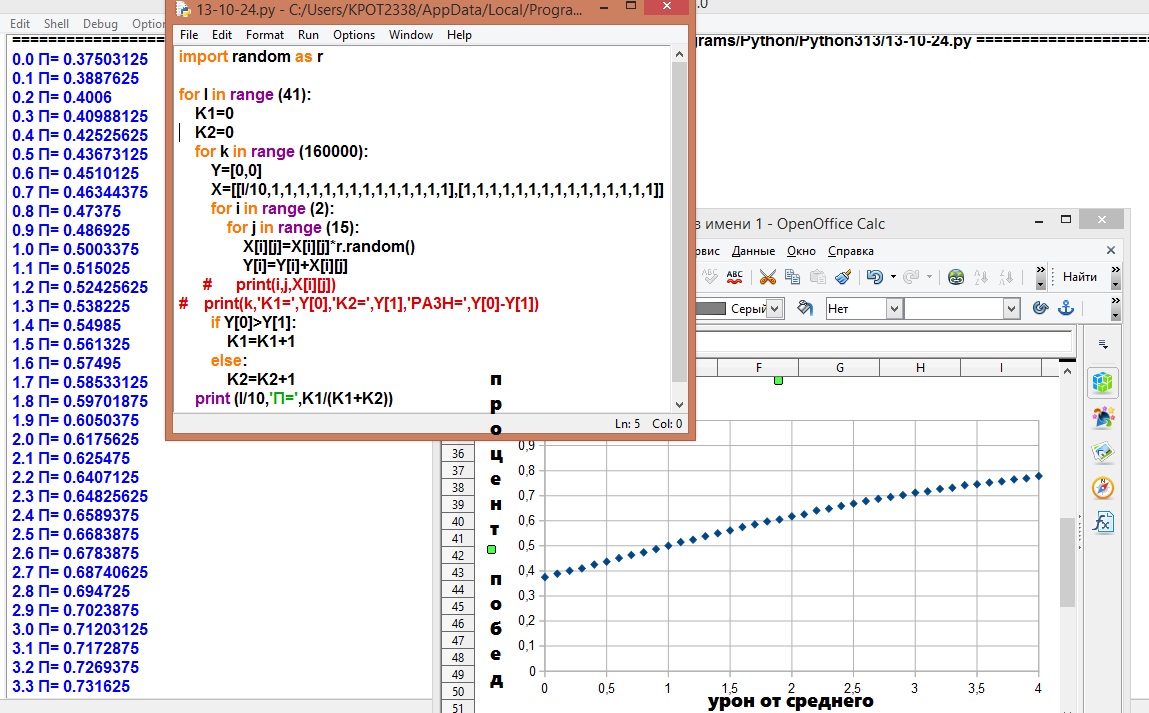Click the Copy icon in Calc toolbar
Image resolution: width=1149 pixels, height=713 pixels.
pos(792,277)
